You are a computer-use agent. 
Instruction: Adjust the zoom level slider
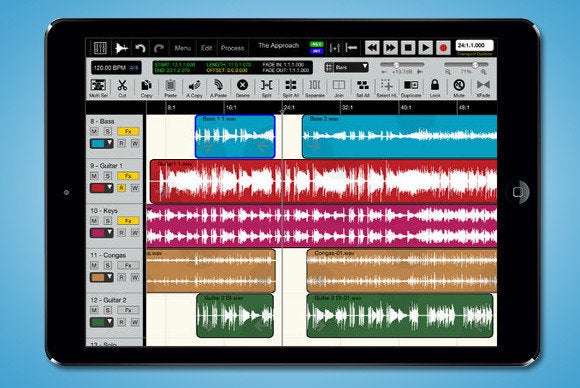[x=466, y=65]
